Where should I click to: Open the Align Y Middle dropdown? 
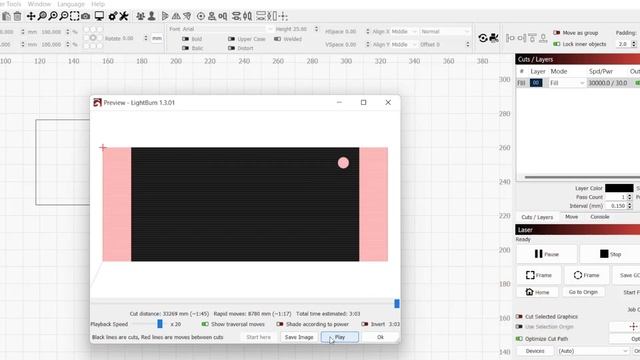click(404, 44)
